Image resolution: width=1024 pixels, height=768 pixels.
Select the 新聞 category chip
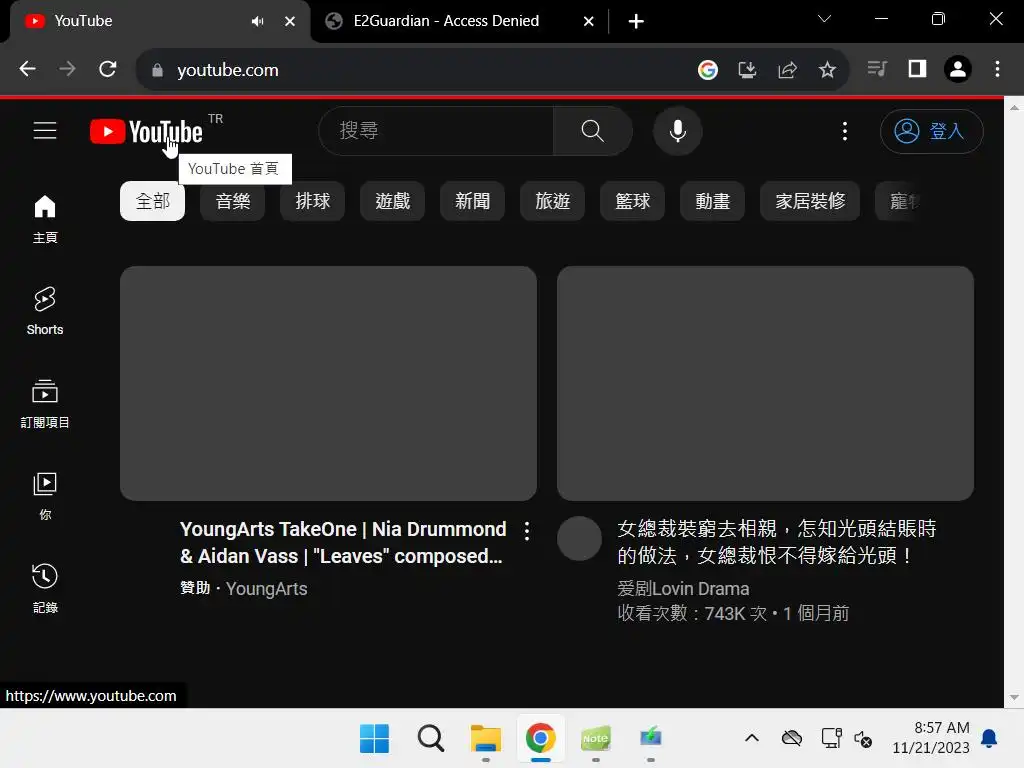472,201
